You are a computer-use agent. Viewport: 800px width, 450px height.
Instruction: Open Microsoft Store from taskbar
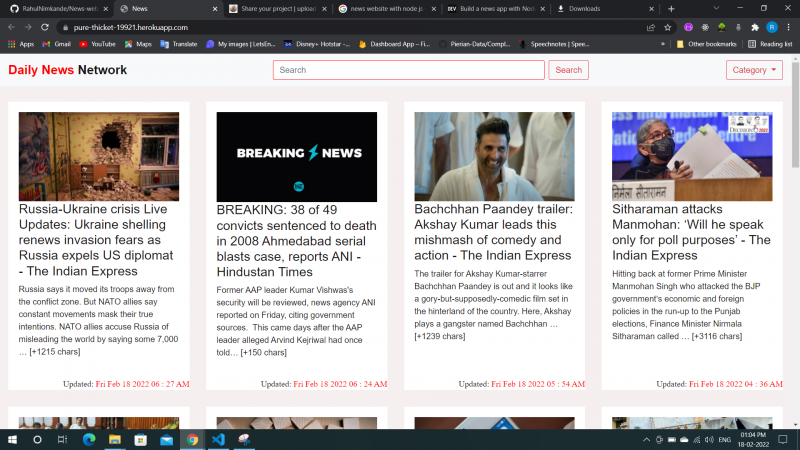pos(140,439)
